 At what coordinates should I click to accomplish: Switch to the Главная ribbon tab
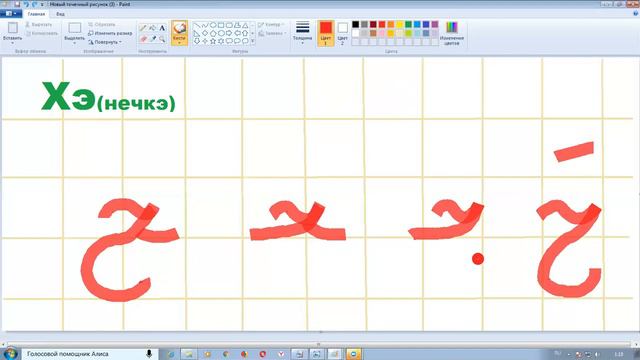click(x=36, y=14)
